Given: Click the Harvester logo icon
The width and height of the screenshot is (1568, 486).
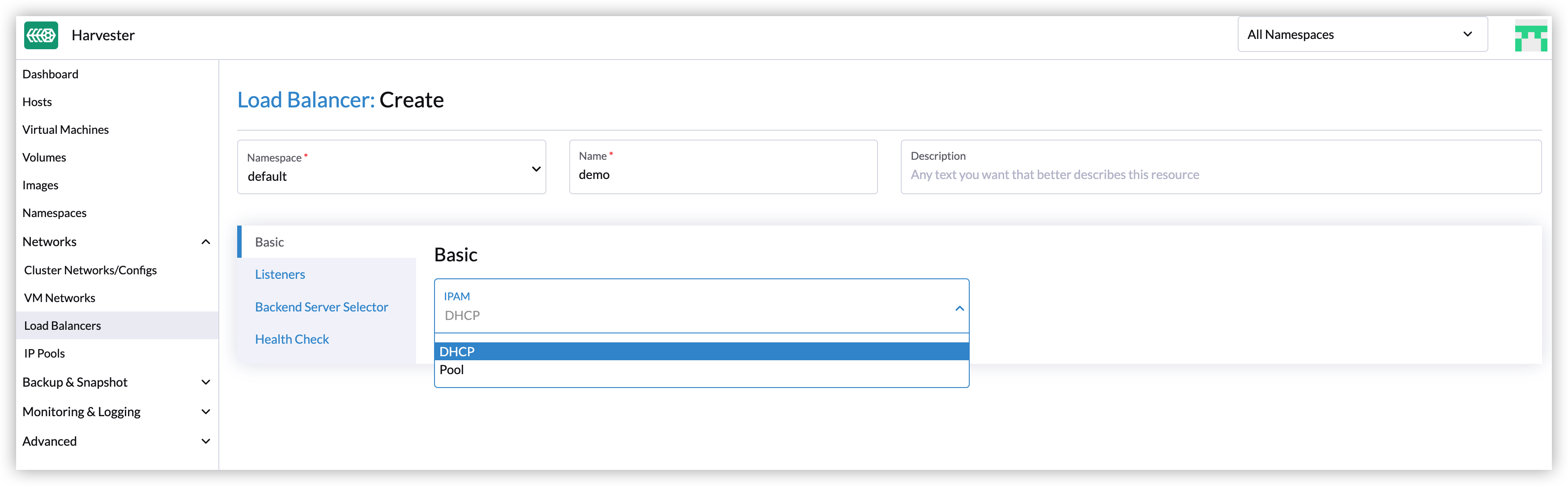Looking at the screenshot, I should (41, 35).
